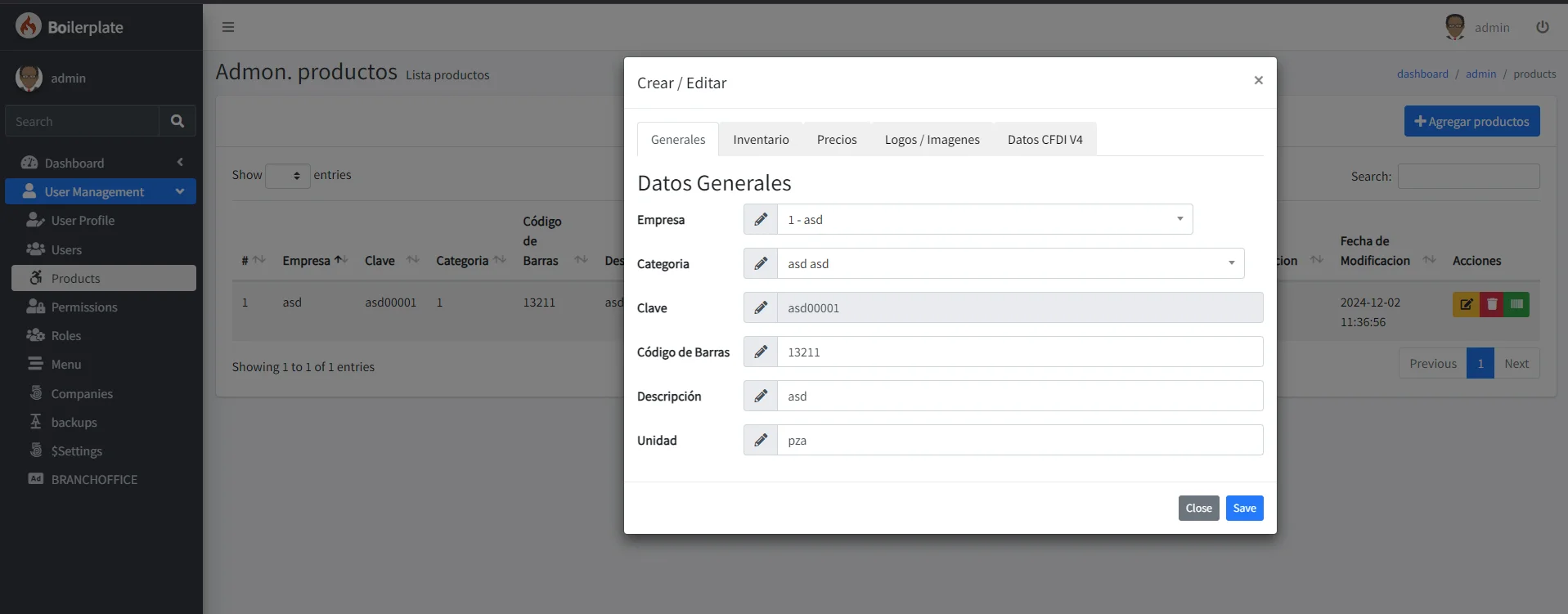This screenshot has width=1568, height=614.
Task: Switch to the Datos CFDI V4 tab
Action: [1045, 140]
